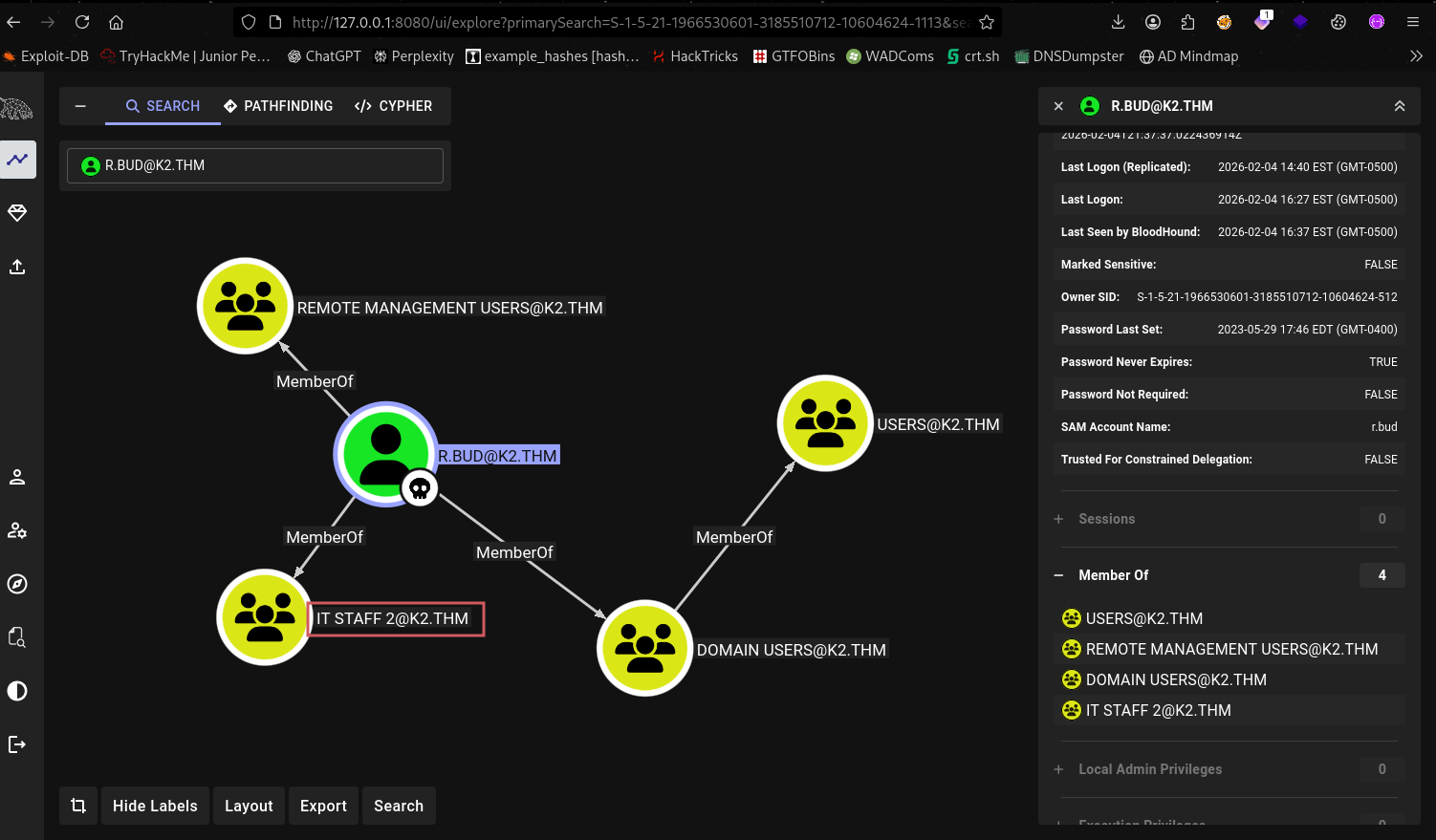Open the Layout options button
1436x840 pixels.
tap(249, 806)
